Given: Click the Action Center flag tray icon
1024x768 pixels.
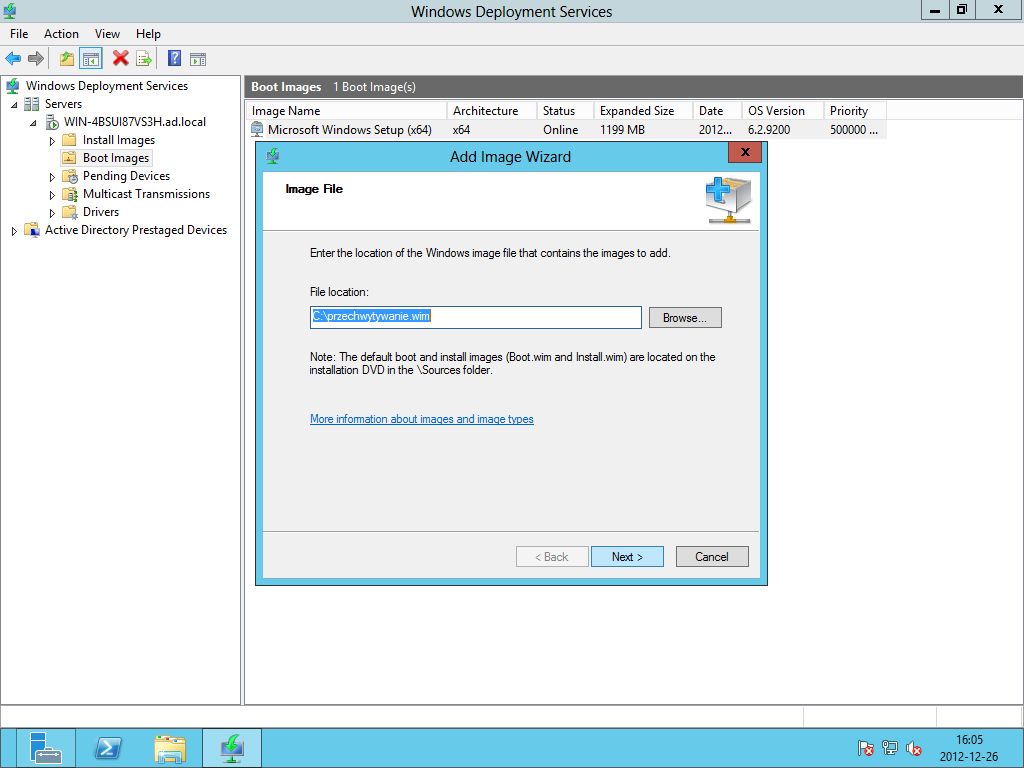Looking at the screenshot, I should coord(865,748).
